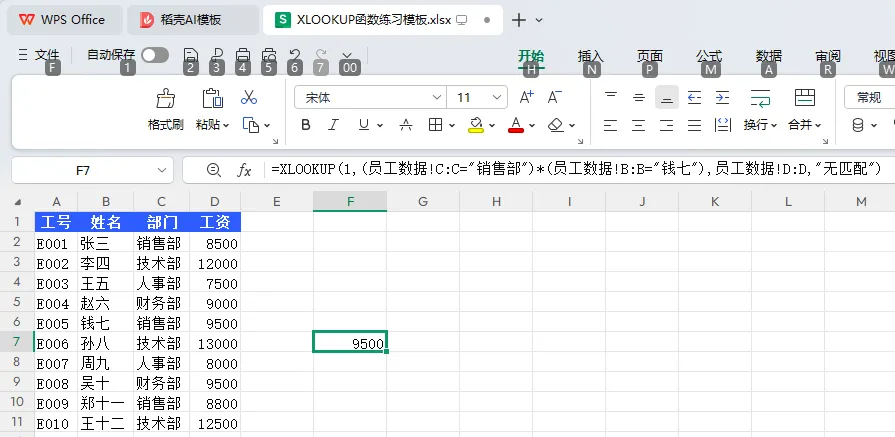Toggle bold formatting
This screenshot has height=437, width=895.
click(306, 125)
